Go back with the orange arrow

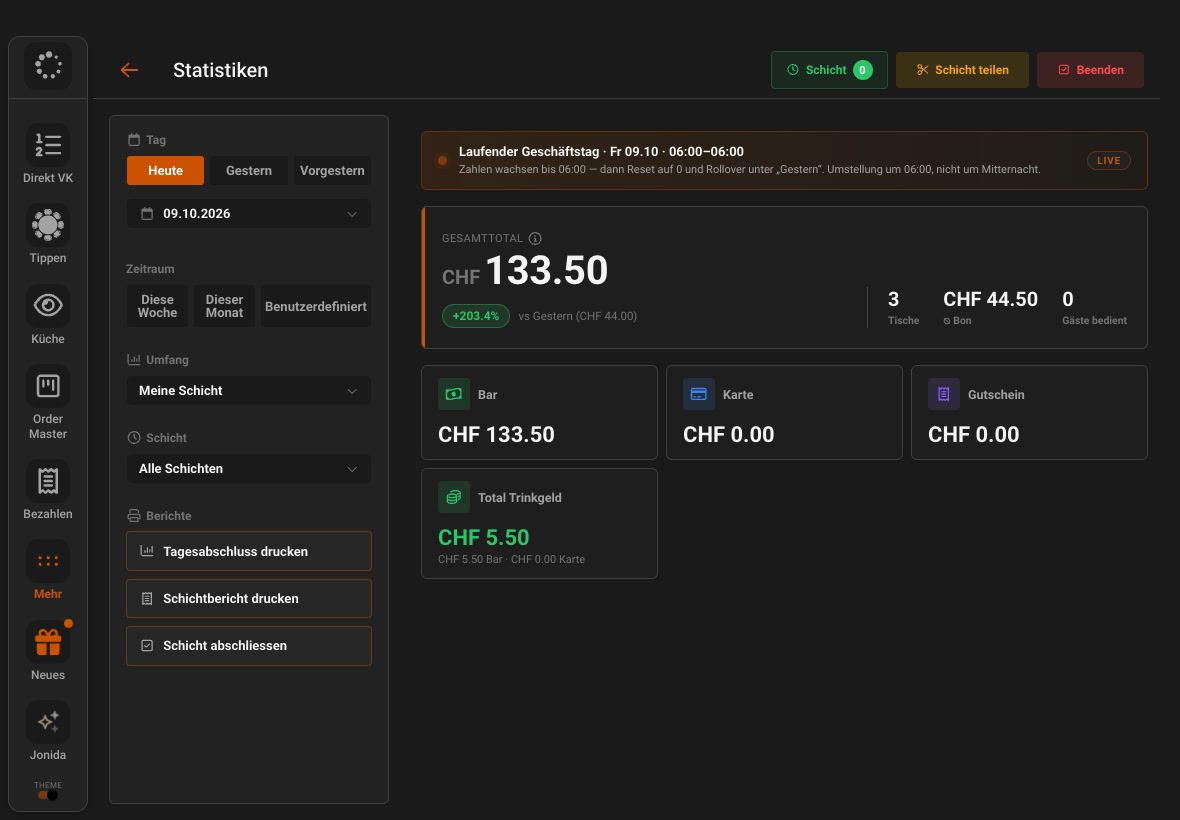coord(129,70)
